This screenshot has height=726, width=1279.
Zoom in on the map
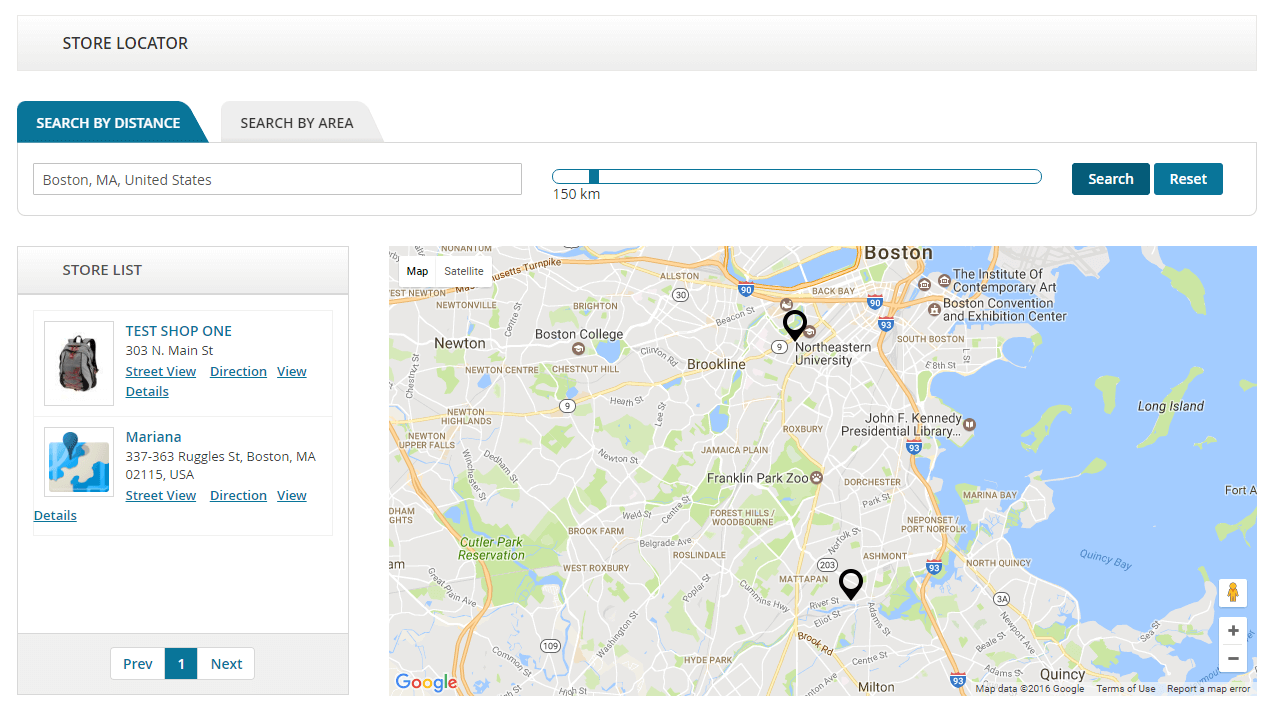[1233, 631]
